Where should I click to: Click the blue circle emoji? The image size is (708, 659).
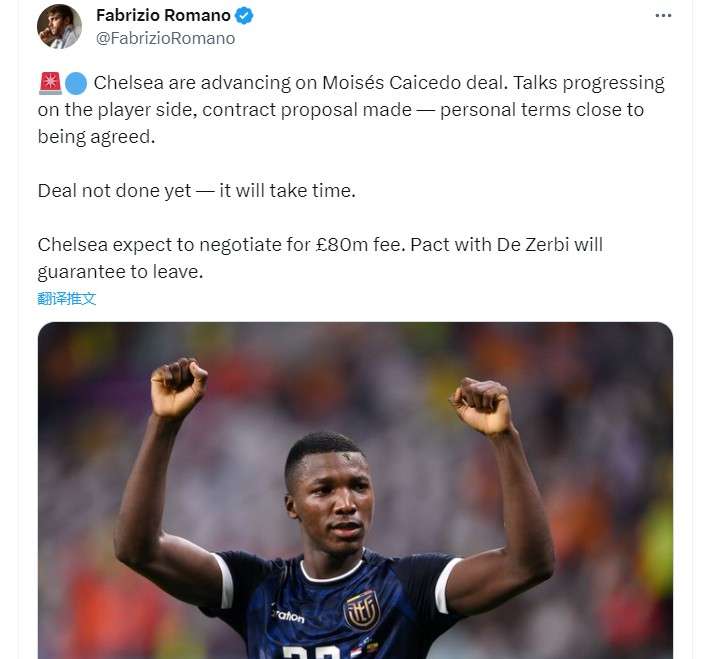pos(76,84)
